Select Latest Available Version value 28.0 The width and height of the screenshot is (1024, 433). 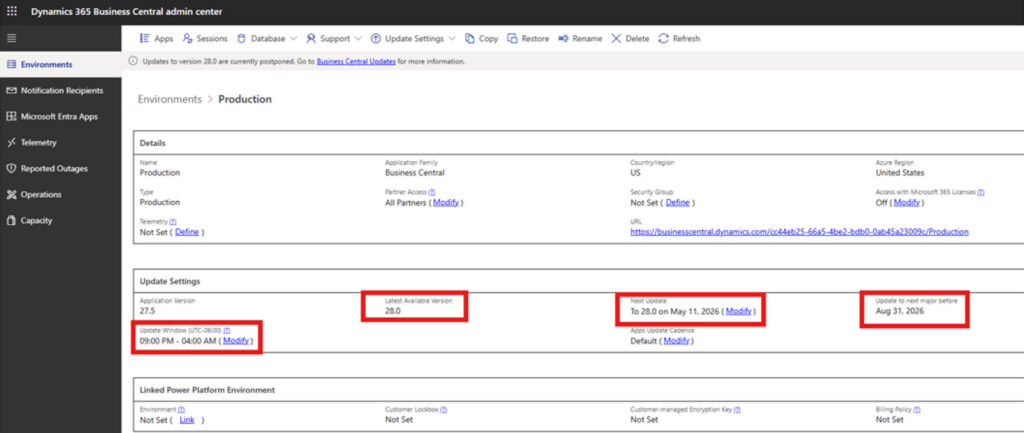tap(392, 312)
